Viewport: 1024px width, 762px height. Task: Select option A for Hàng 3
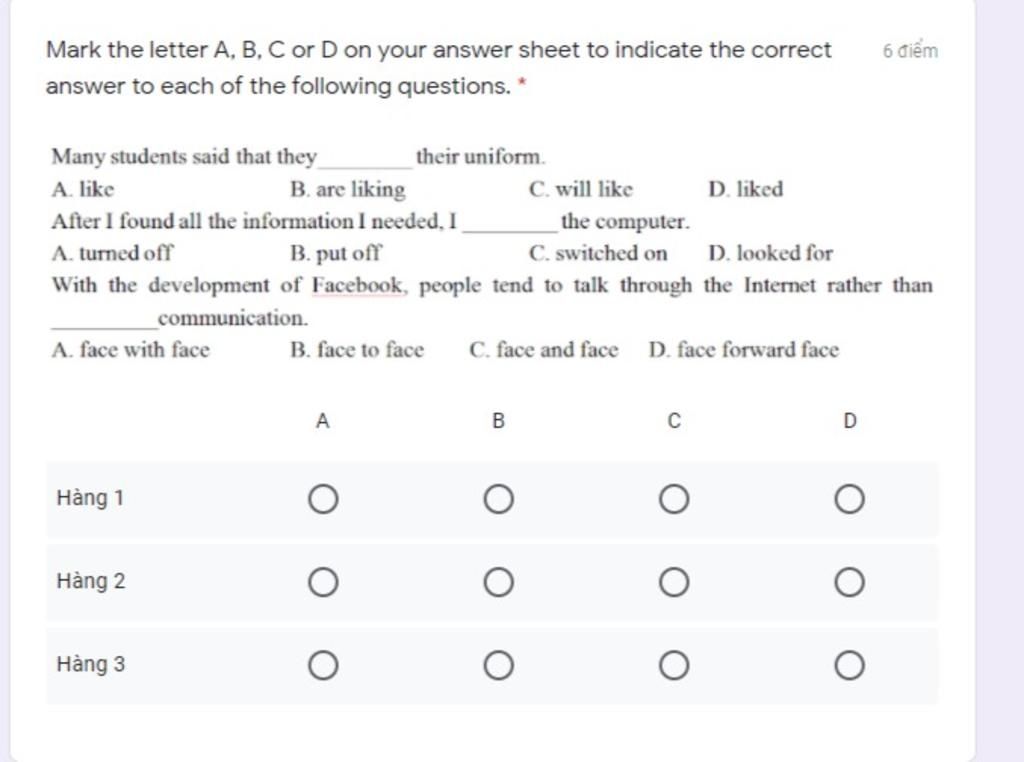tap(323, 665)
